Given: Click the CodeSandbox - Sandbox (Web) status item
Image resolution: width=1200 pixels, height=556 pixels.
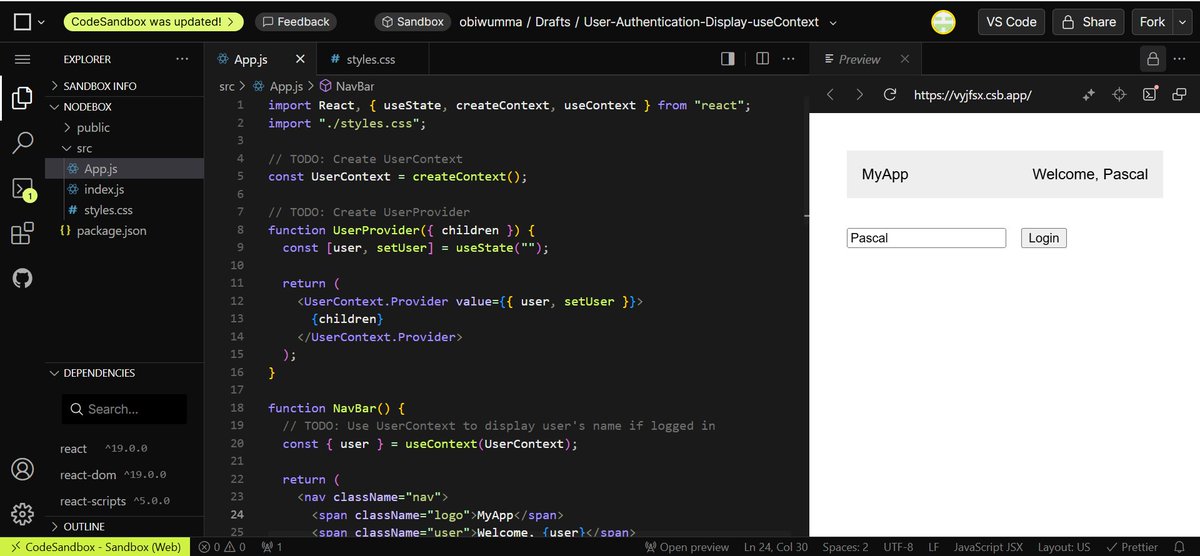Looking at the screenshot, I should (x=96, y=547).
